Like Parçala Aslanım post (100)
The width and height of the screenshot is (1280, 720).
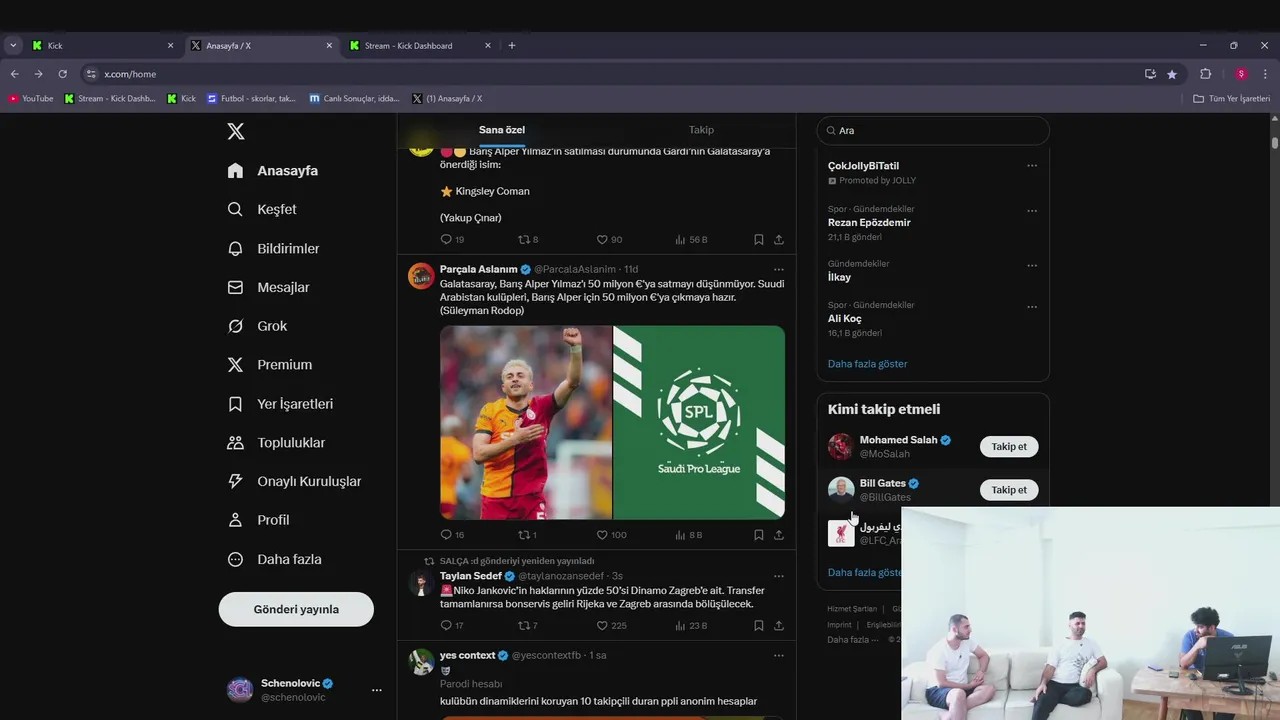tap(611, 535)
